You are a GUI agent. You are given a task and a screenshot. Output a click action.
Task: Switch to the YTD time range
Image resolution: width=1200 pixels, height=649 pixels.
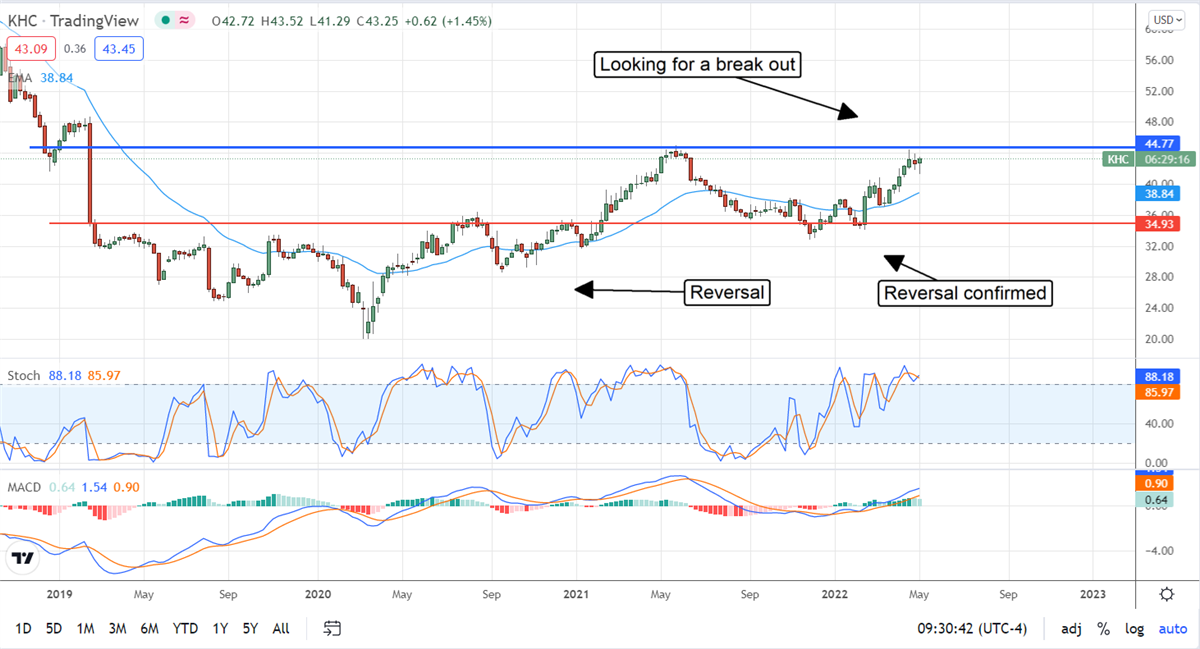pos(185,628)
